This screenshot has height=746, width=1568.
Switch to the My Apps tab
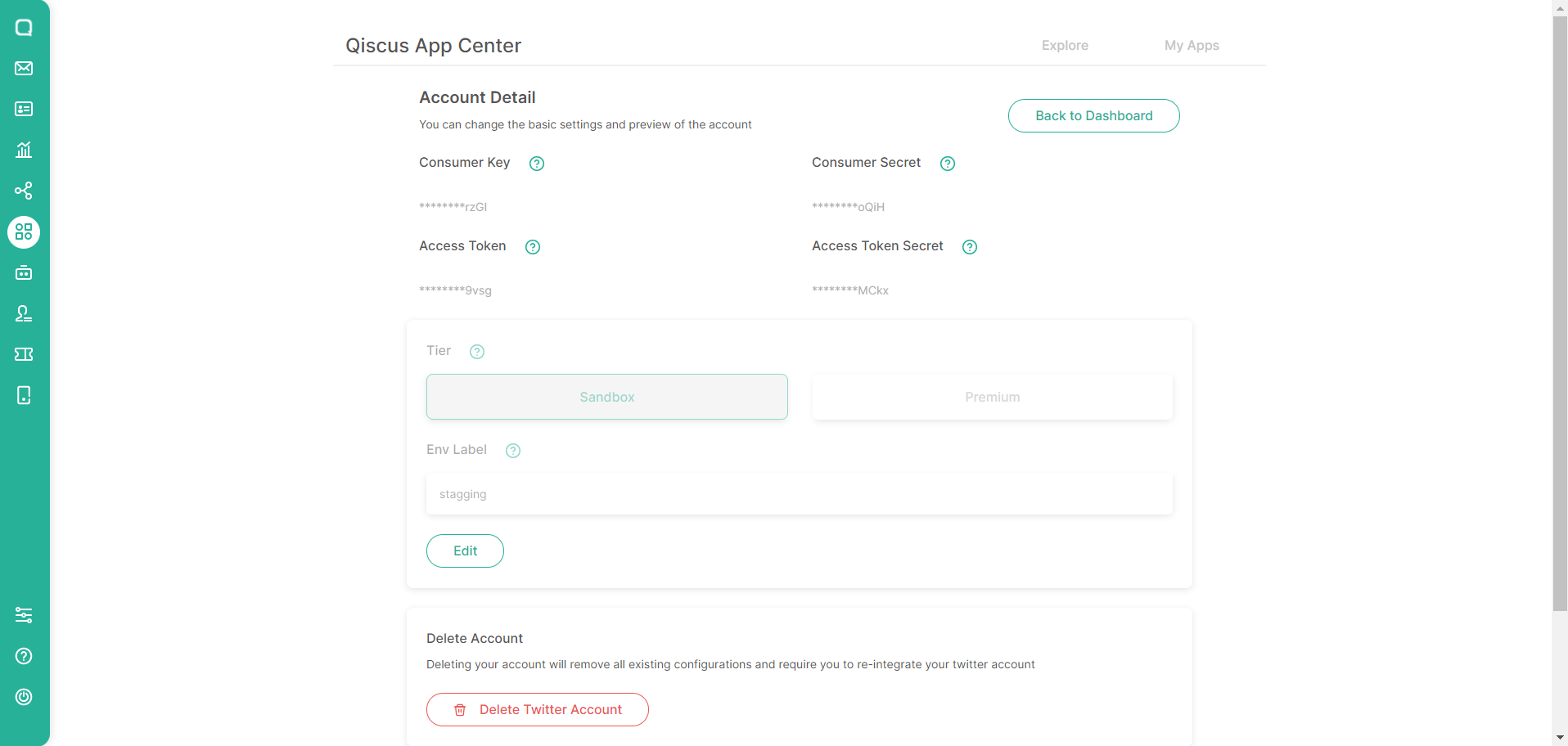coord(1192,46)
